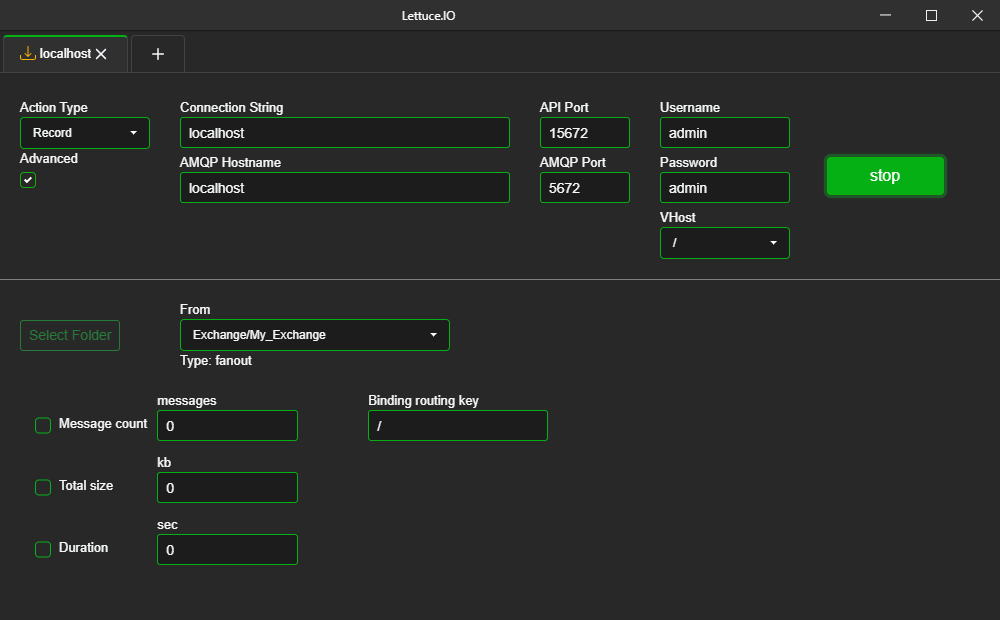Close the localhost tab with X icon
Image resolution: width=1000 pixels, height=620 pixels.
[101, 54]
